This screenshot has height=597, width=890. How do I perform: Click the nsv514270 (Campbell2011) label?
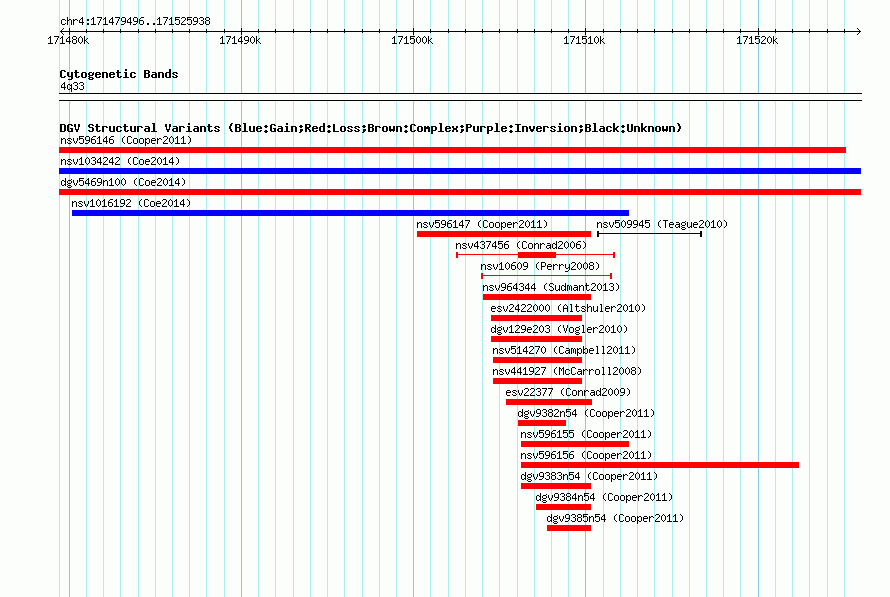coord(564,350)
